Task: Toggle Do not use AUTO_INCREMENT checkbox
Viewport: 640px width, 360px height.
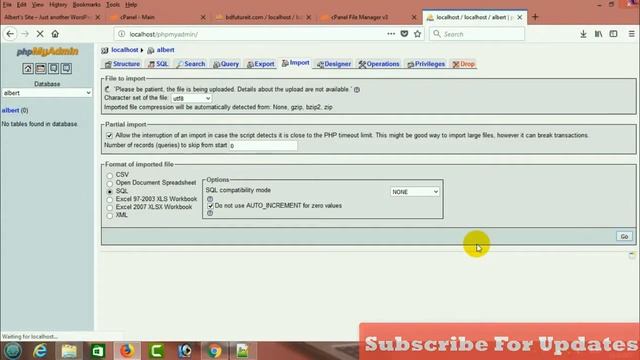Action: (210, 206)
